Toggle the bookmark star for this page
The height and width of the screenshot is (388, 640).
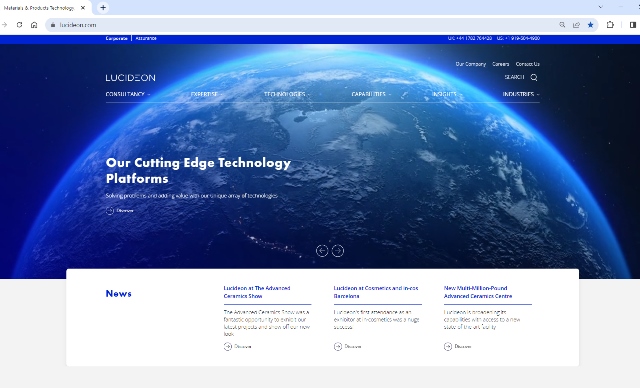(x=590, y=25)
